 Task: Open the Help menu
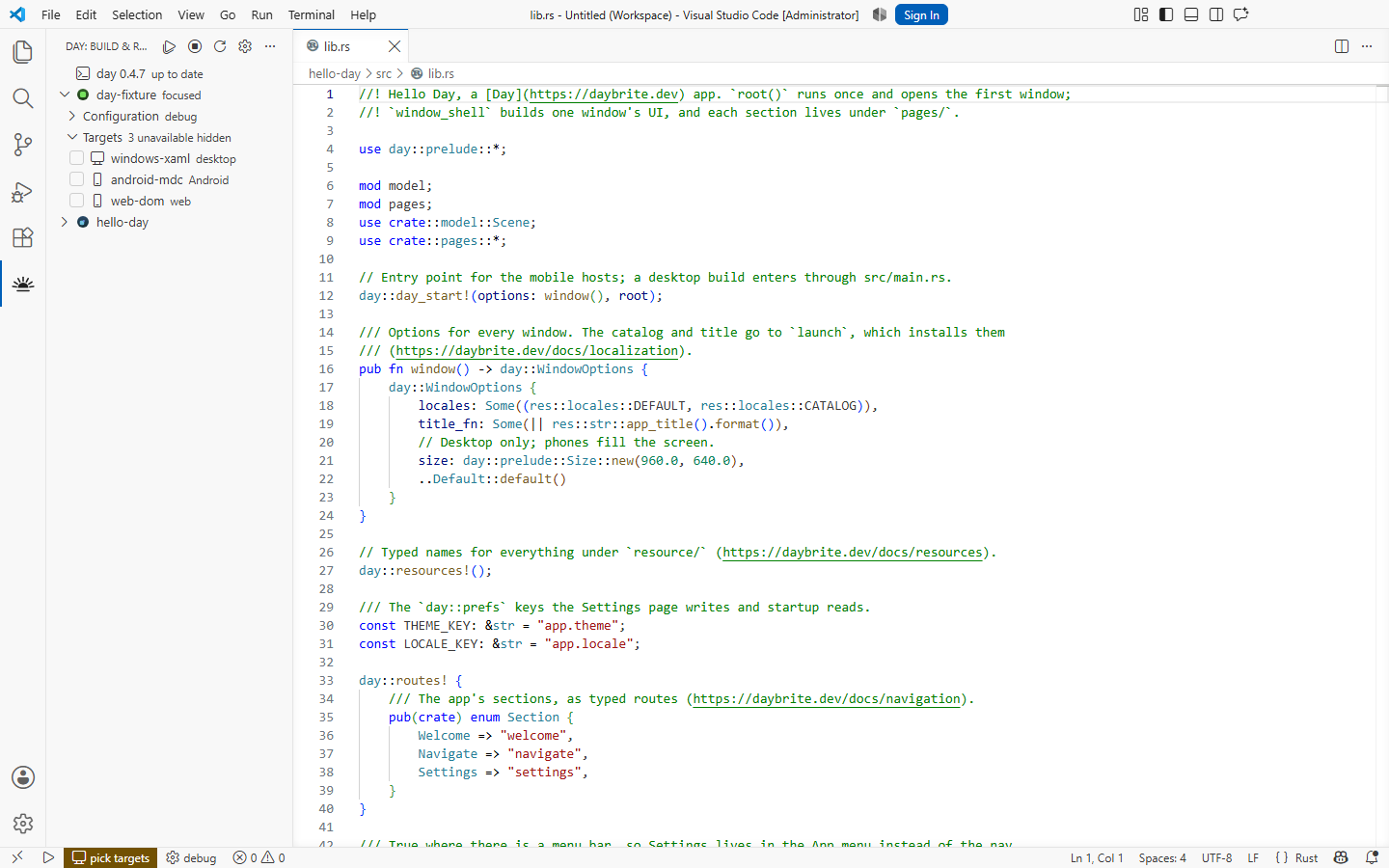point(364,14)
